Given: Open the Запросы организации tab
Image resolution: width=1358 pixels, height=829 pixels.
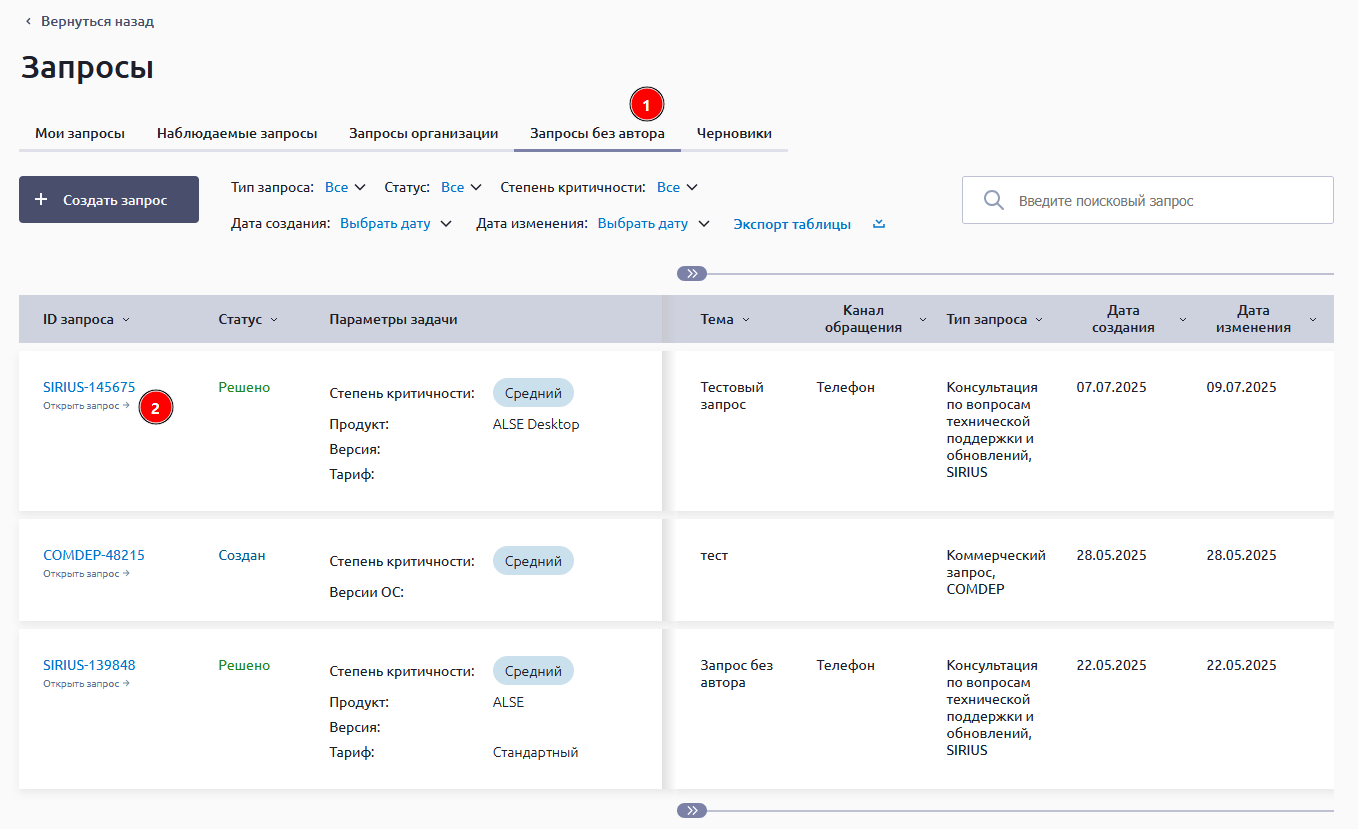Looking at the screenshot, I should (423, 133).
